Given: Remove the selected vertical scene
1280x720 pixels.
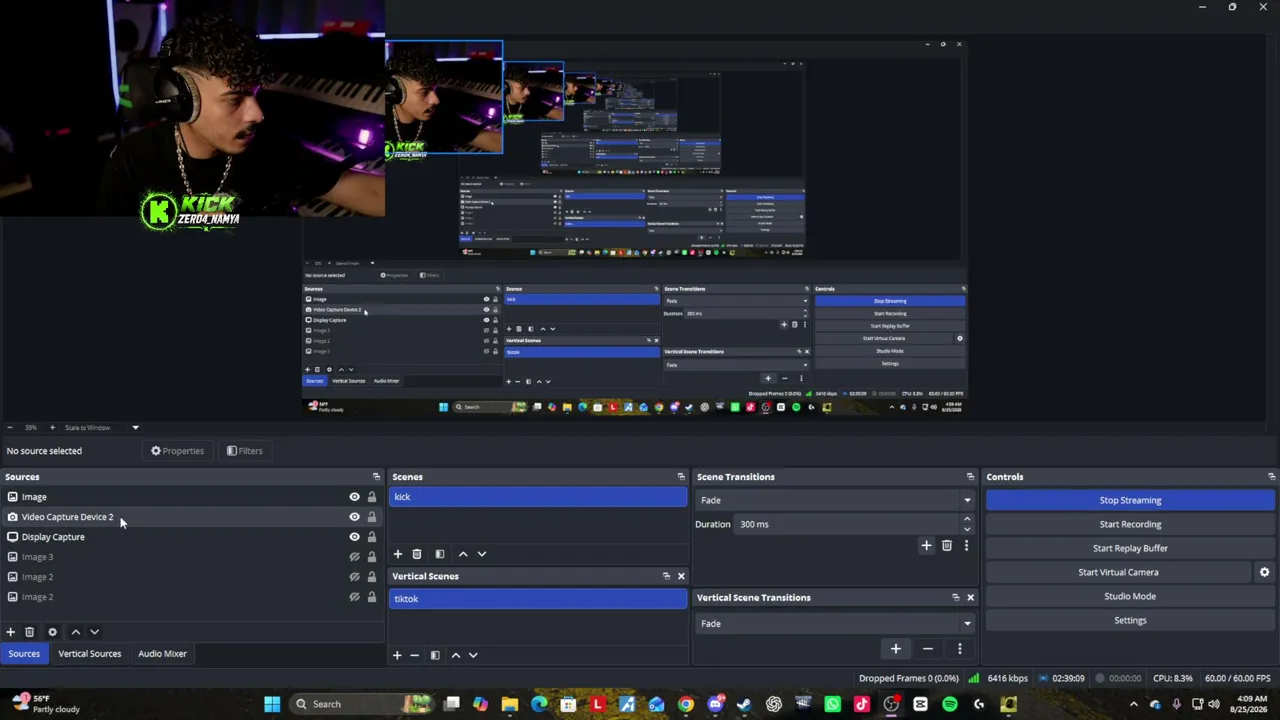Looking at the screenshot, I should pos(414,655).
